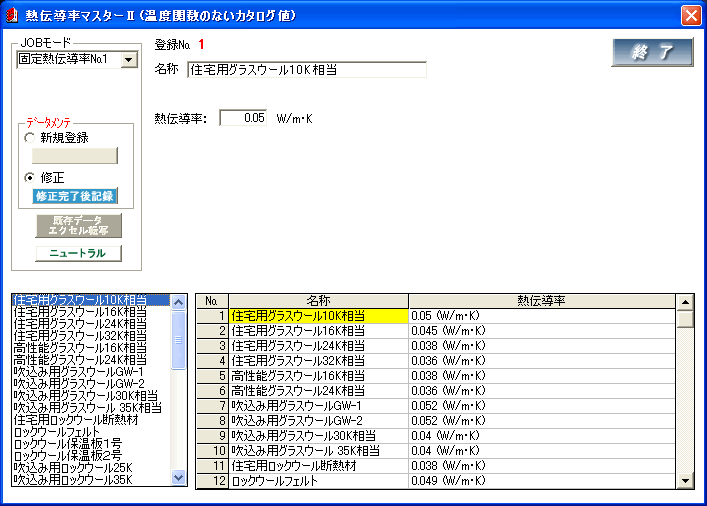
Task: Click scroll-down arrow of the table
Action: click(x=685, y=481)
